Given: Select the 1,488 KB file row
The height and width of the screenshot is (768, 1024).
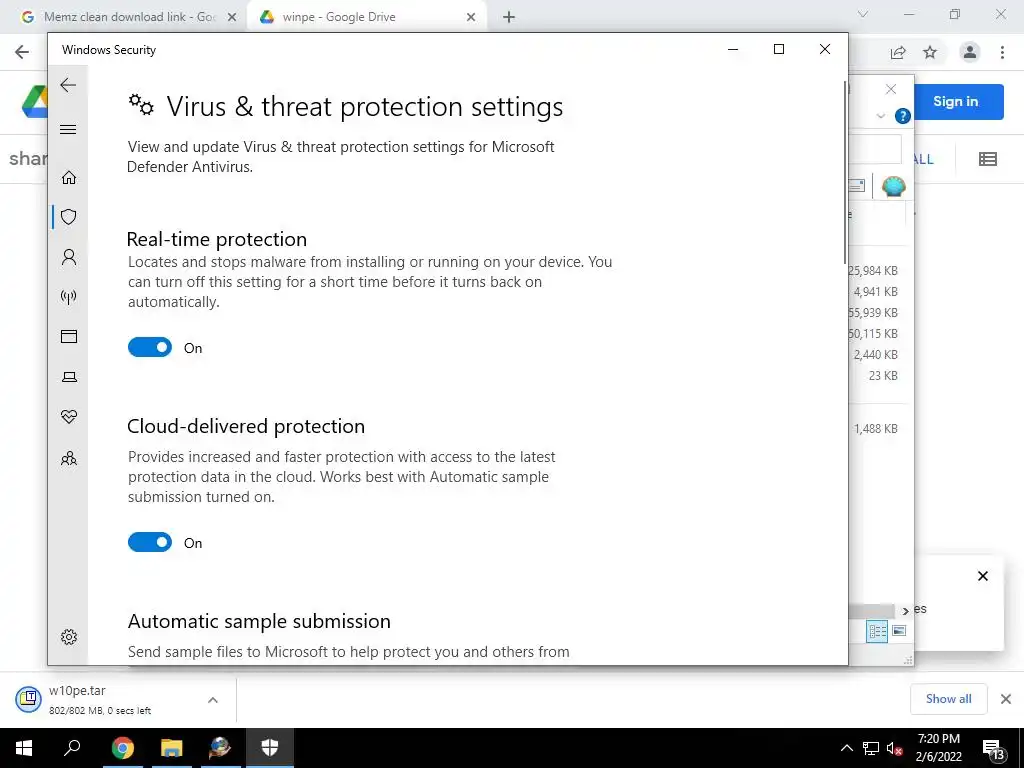Looking at the screenshot, I should pos(875,428).
